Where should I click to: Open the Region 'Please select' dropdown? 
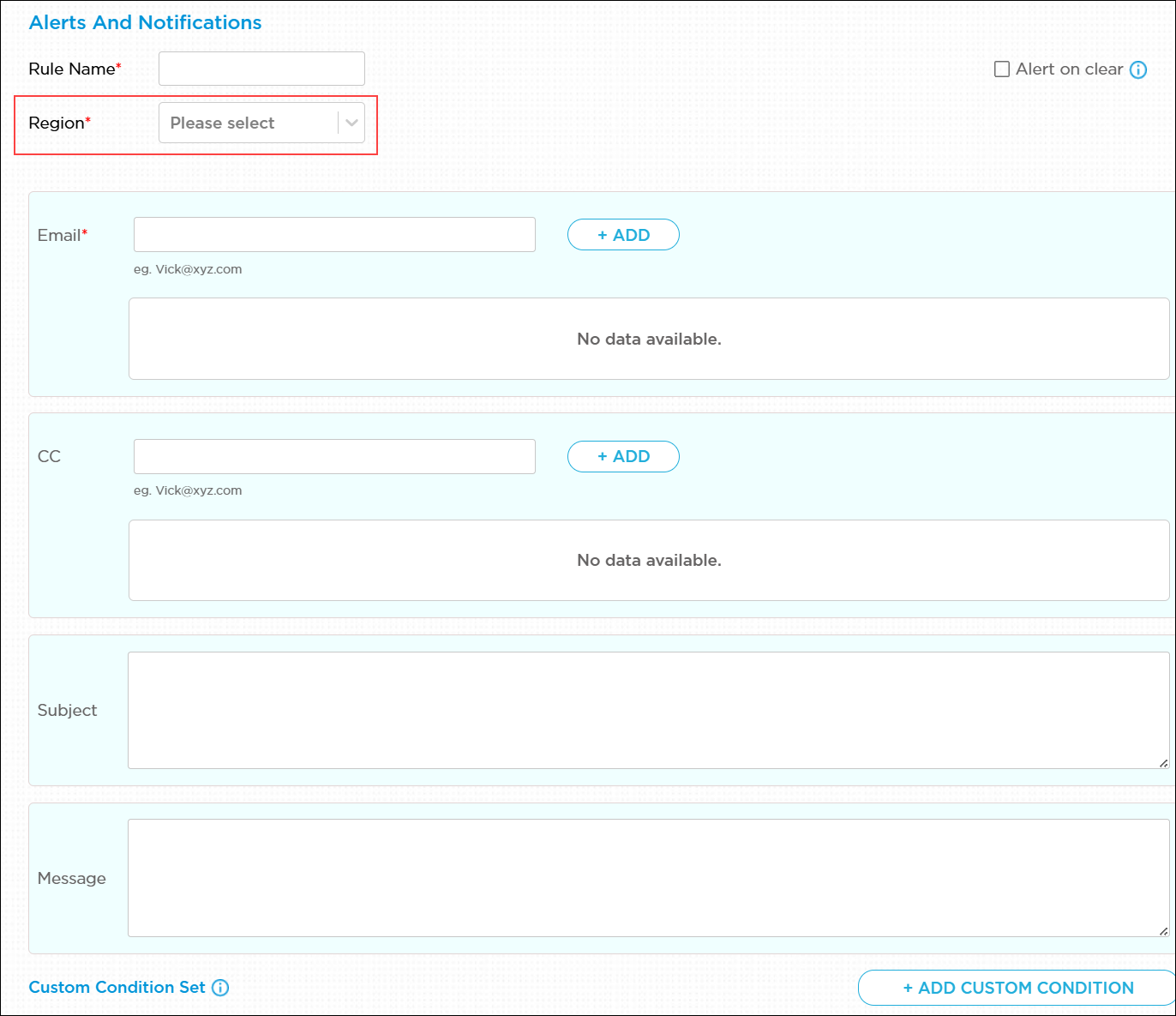coord(249,123)
